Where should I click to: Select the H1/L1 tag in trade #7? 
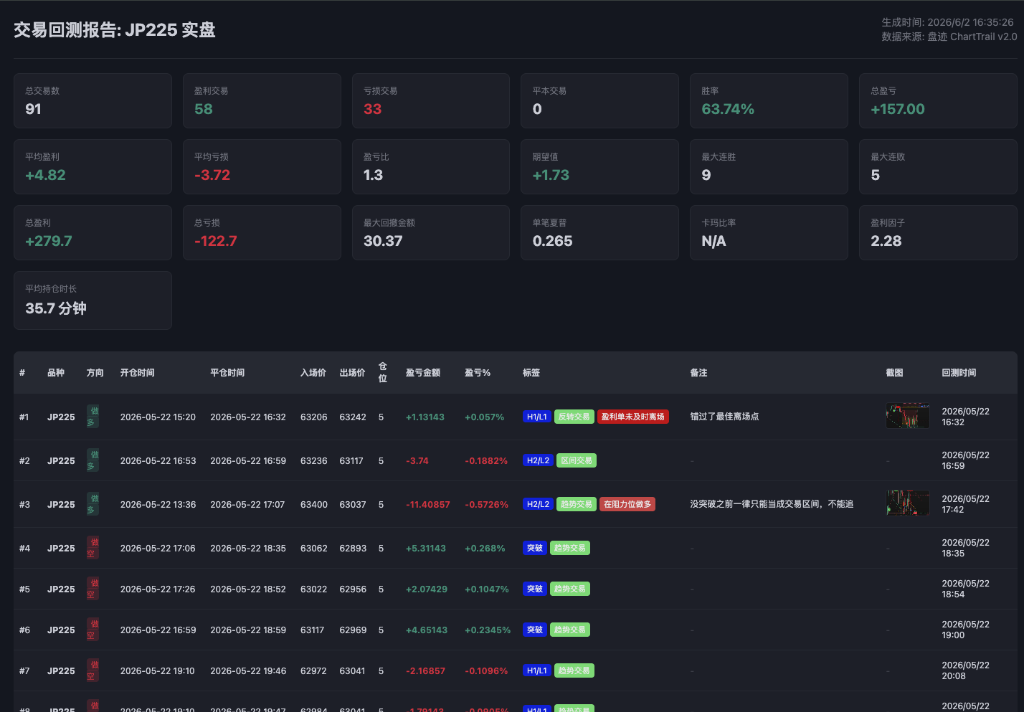point(537,671)
